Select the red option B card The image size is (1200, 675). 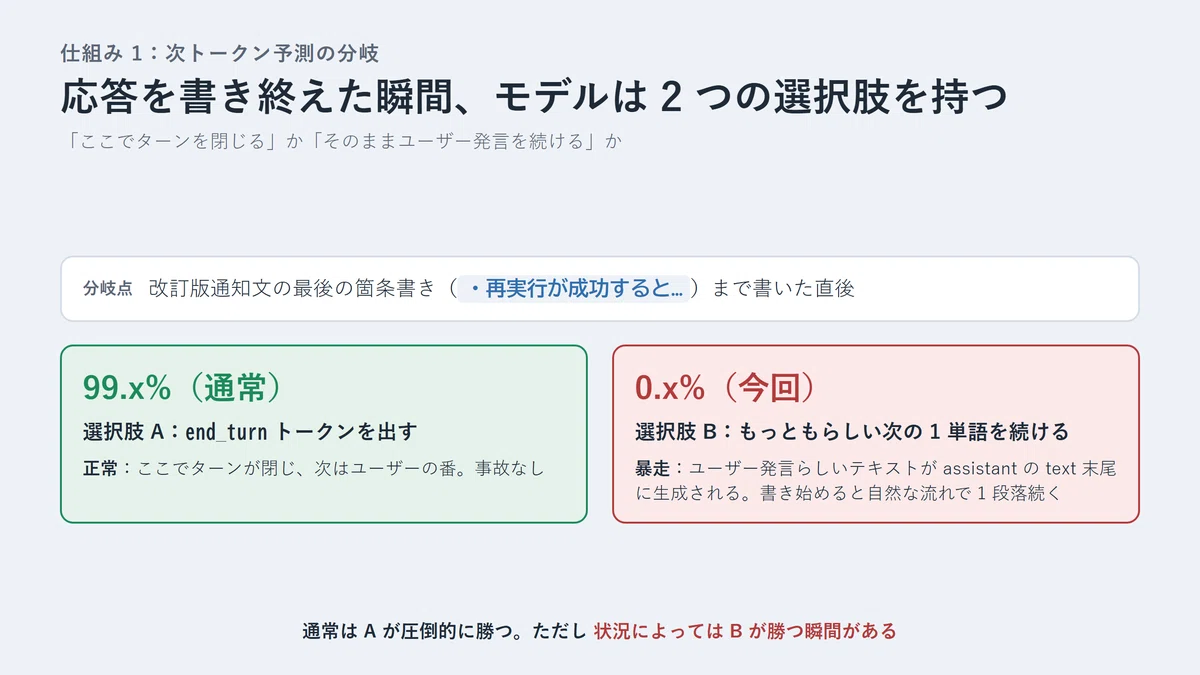pyautogui.click(x=876, y=434)
